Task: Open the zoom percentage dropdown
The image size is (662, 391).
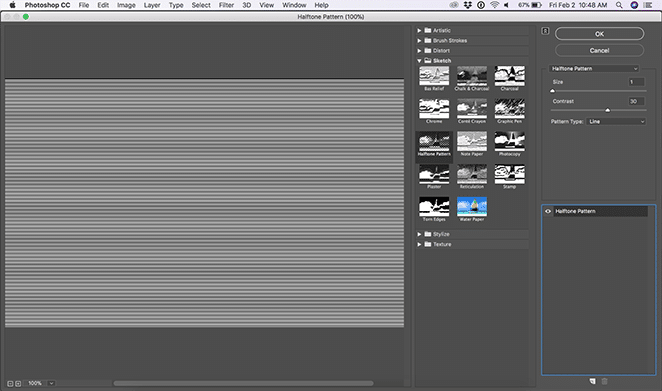Action: pos(51,383)
